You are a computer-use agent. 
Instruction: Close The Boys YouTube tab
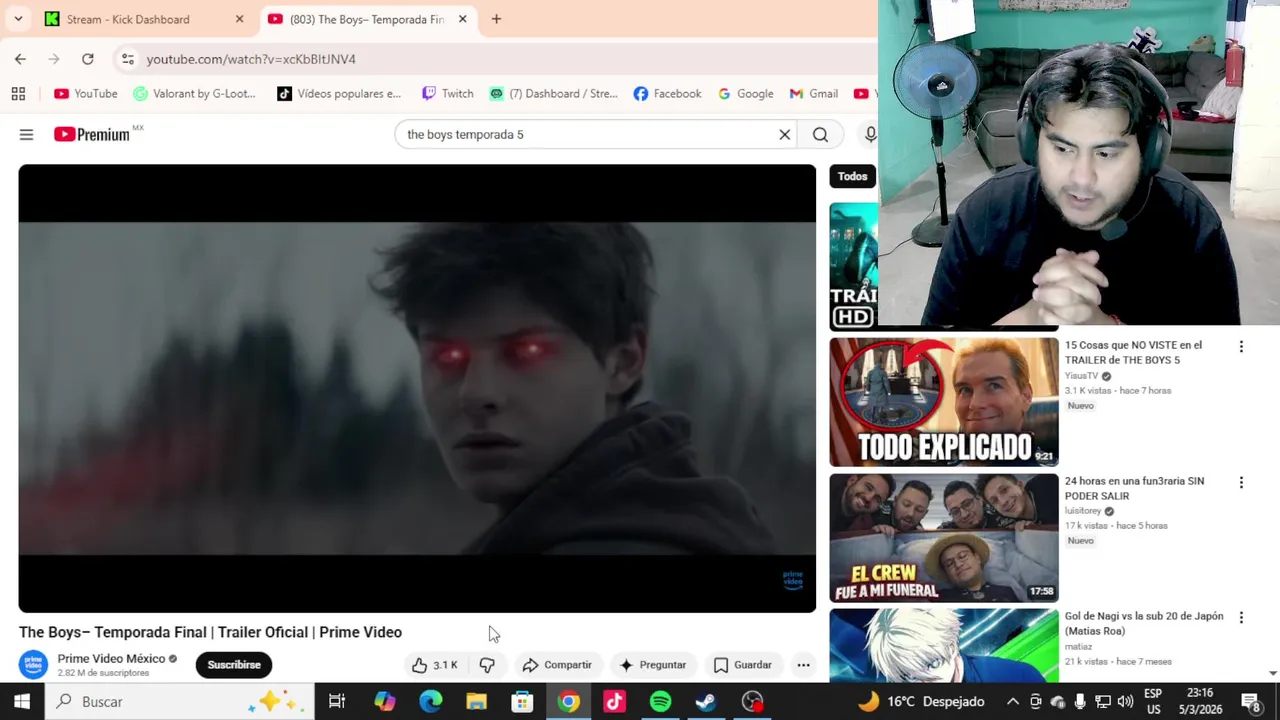[462, 19]
